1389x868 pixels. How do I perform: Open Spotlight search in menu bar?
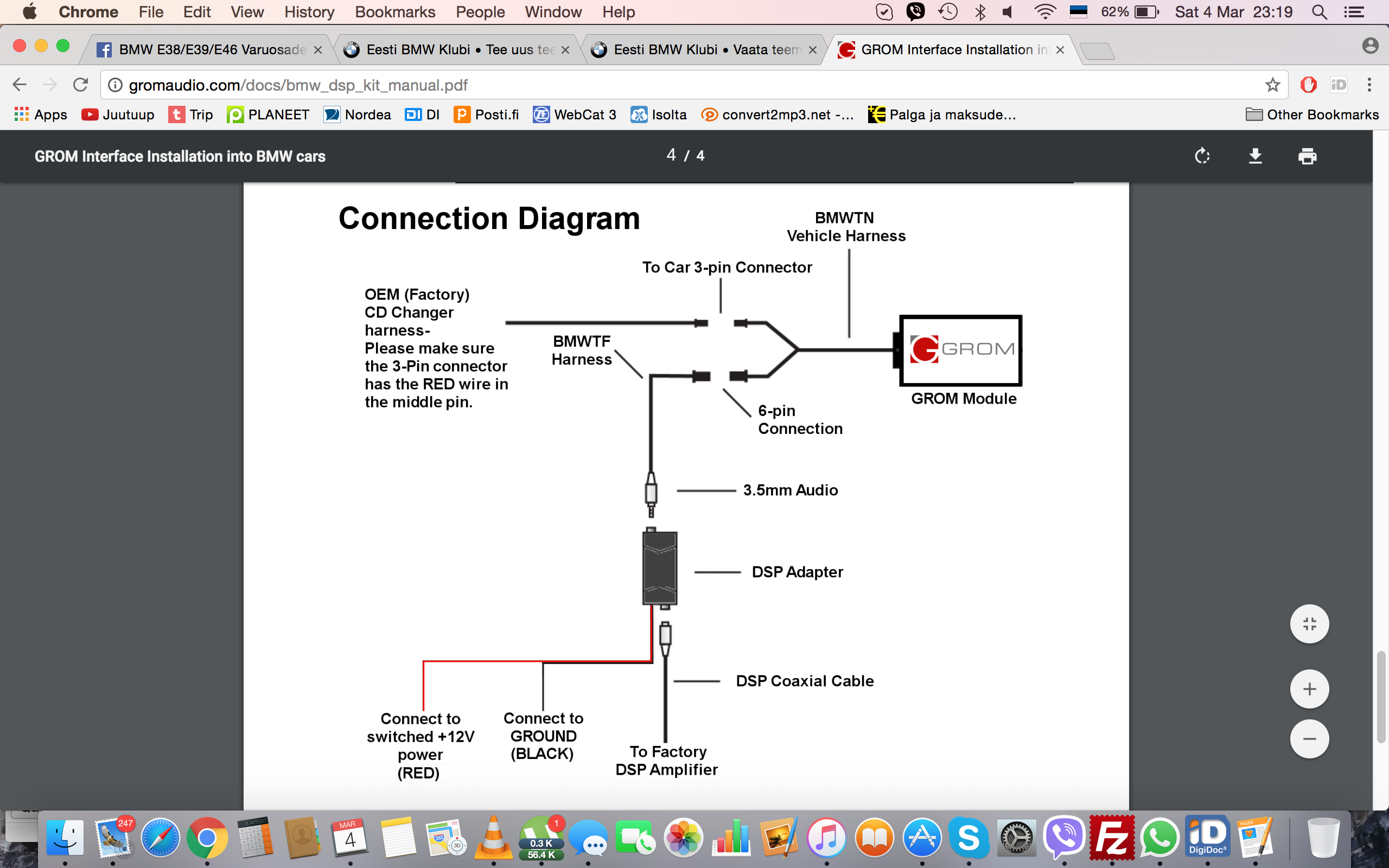[x=1319, y=12]
